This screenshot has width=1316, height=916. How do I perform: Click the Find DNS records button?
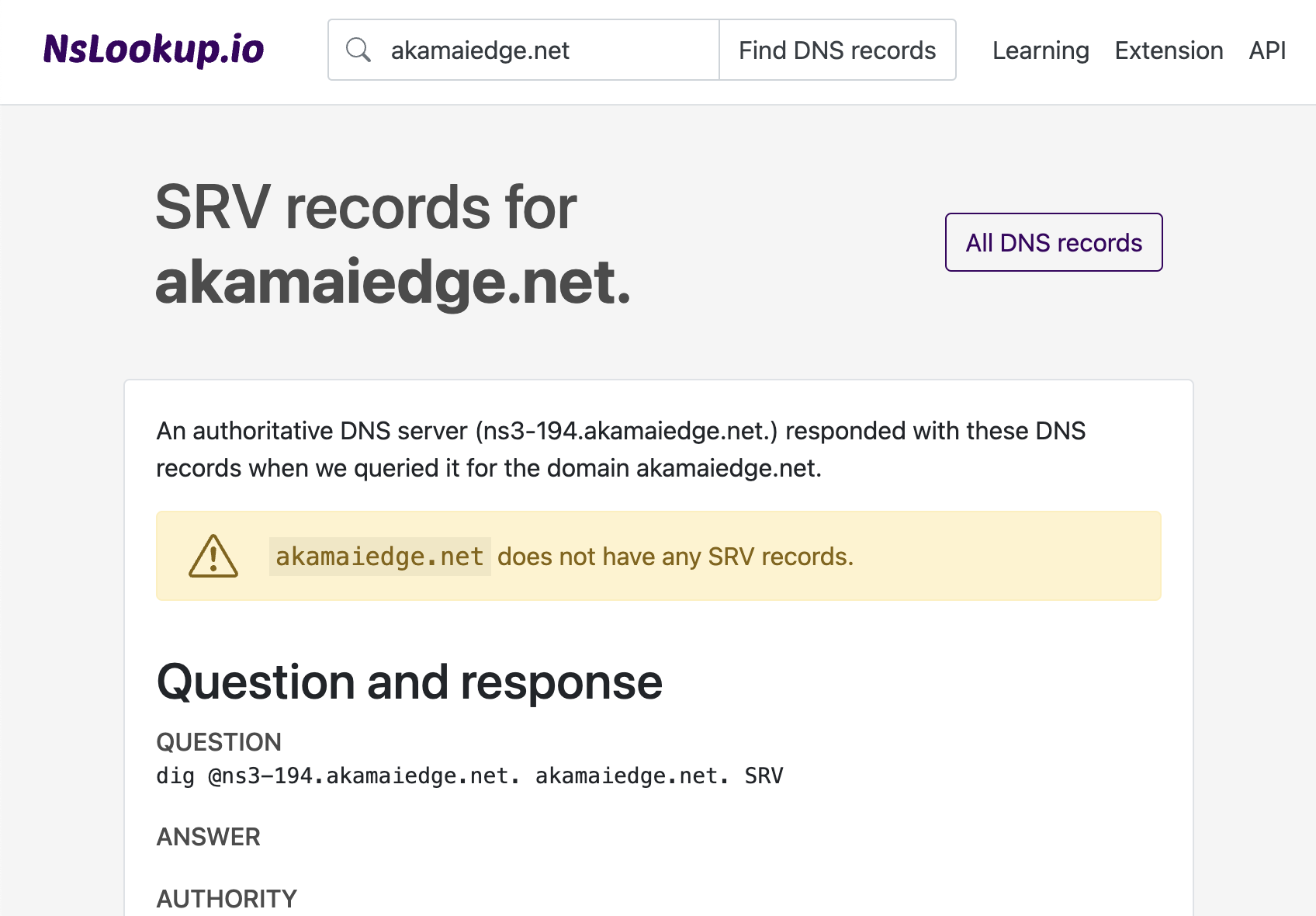click(x=837, y=49)
